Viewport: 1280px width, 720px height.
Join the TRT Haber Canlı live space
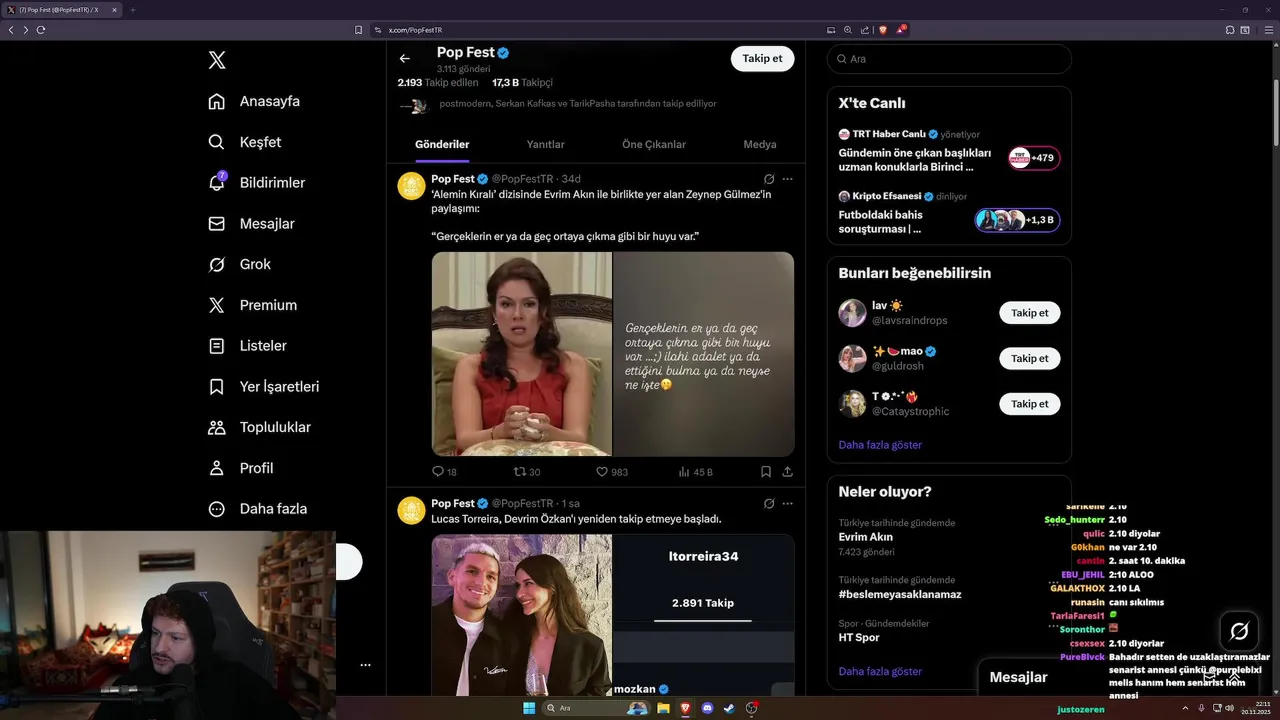(1034, 158)
